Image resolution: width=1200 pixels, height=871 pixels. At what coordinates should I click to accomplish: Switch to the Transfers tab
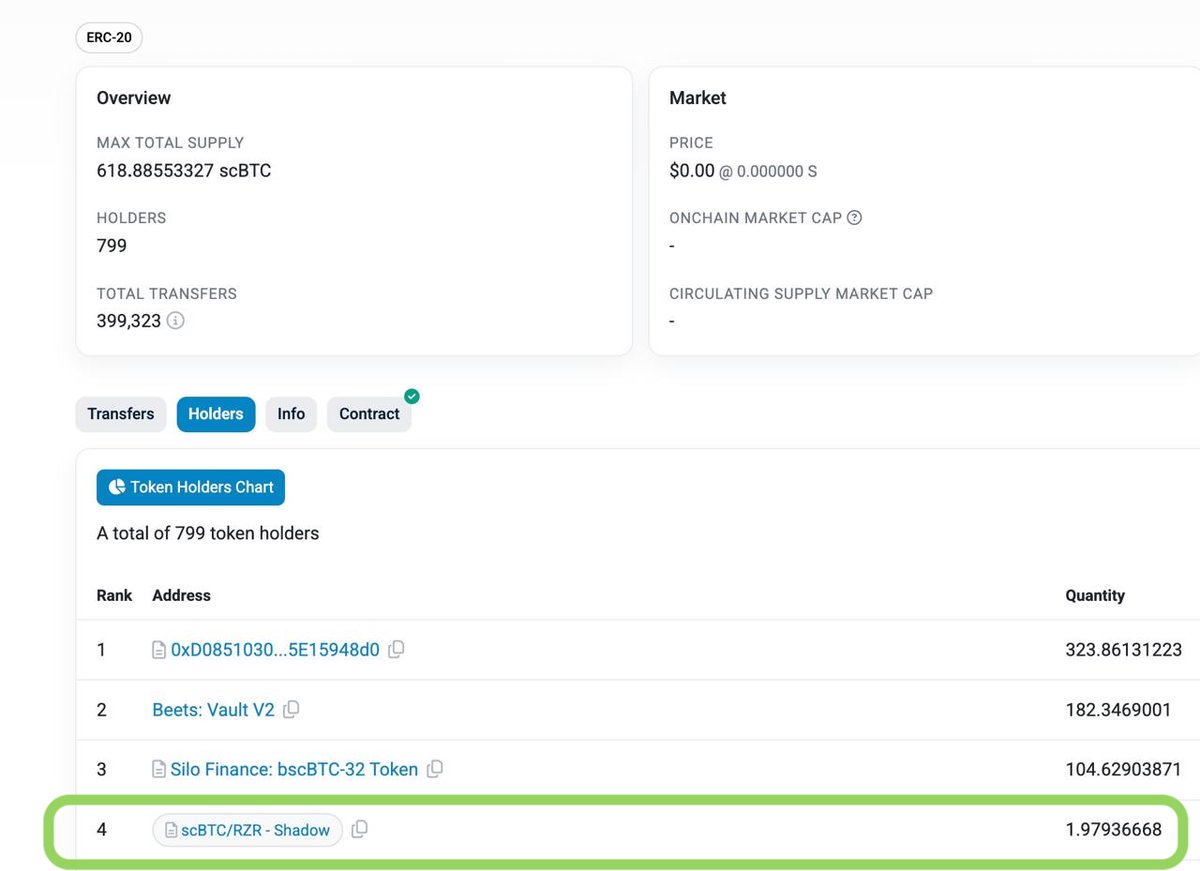tap(121, 414)
